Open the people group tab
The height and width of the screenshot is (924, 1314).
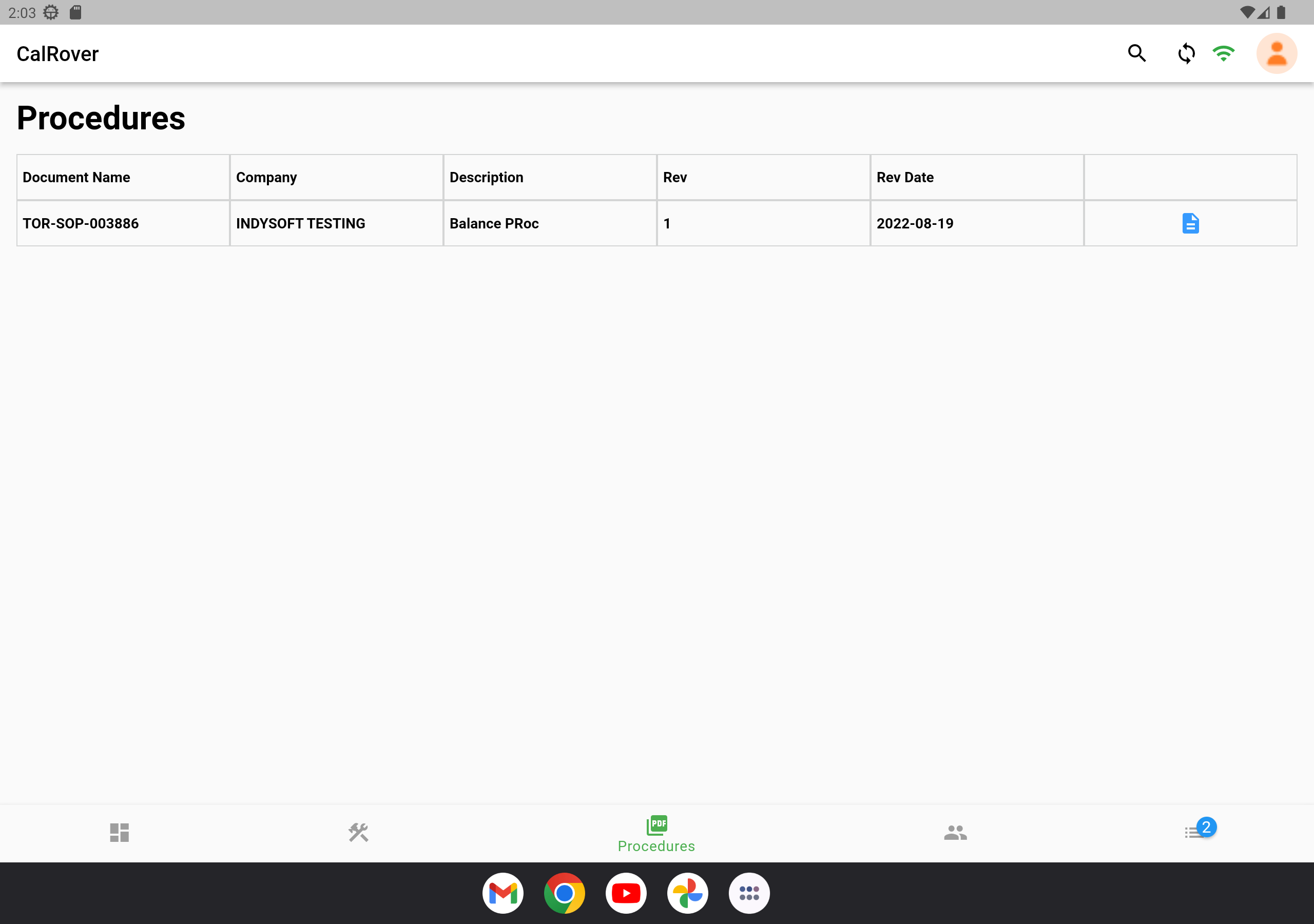point(955,833)
